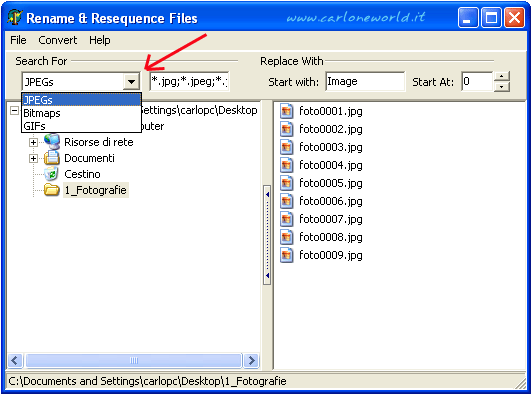Click the application icon in the title bar
Image resolution: width=531 pixels, height=396 pixels.
point(15,17)
